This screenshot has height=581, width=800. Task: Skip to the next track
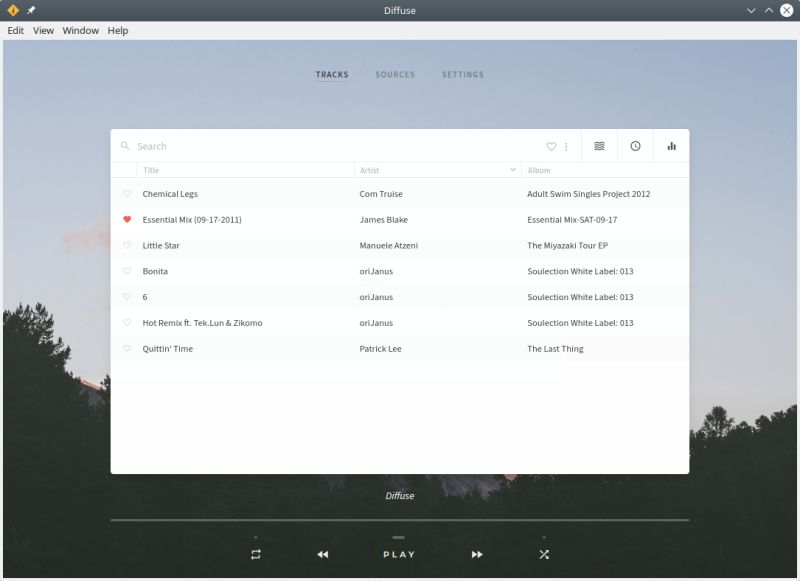476,552
